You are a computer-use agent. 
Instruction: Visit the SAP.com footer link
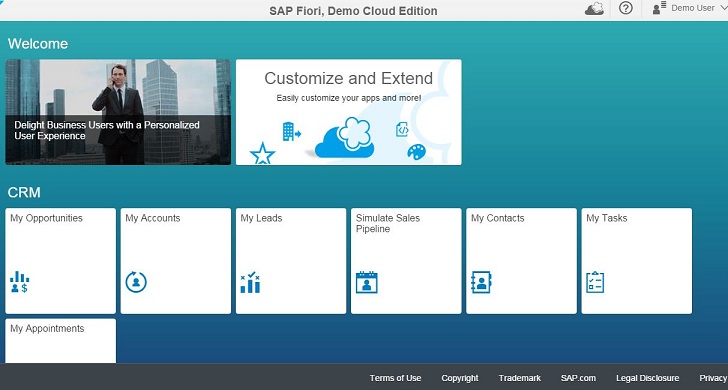578,378
